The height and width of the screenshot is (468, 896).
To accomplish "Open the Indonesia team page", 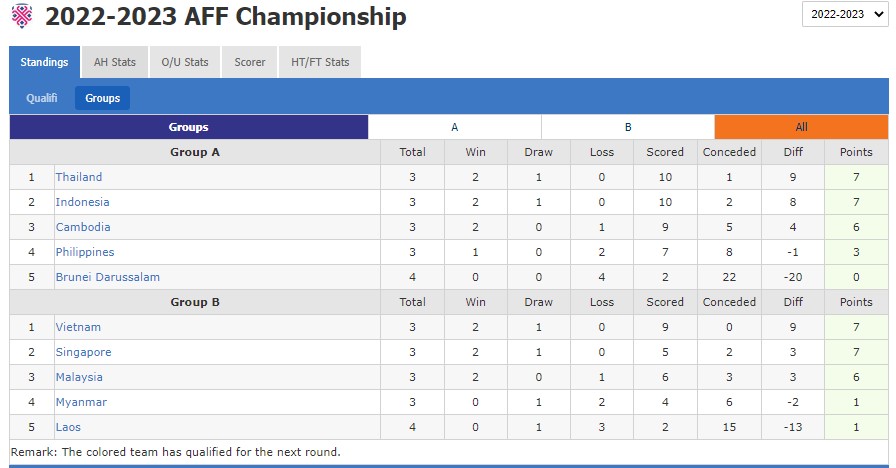I will pyautogui.click(x=83, y=202).
